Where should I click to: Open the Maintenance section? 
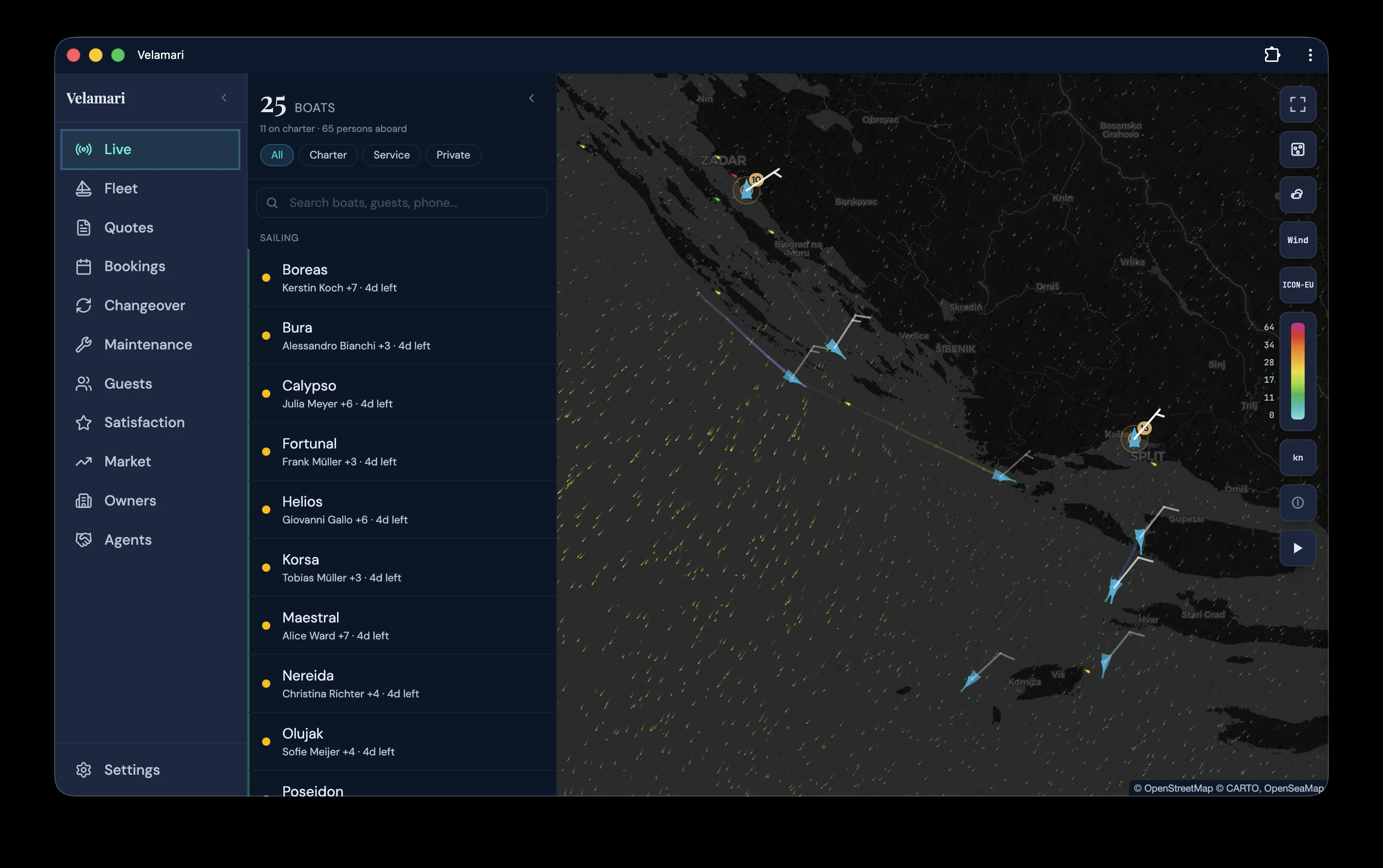pyautogui.click(x=150, y=345)
